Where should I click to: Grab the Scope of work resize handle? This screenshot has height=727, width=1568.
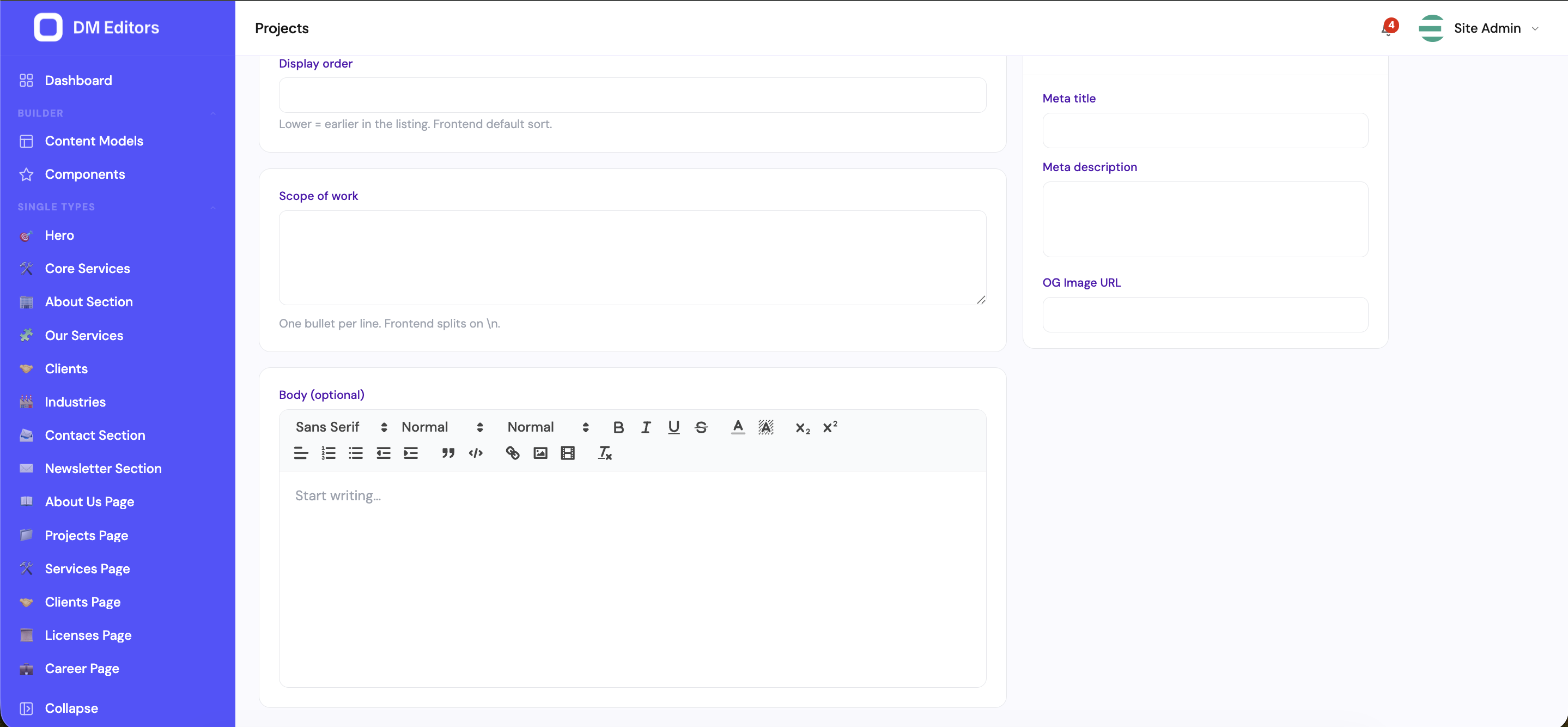click(981, 300)
